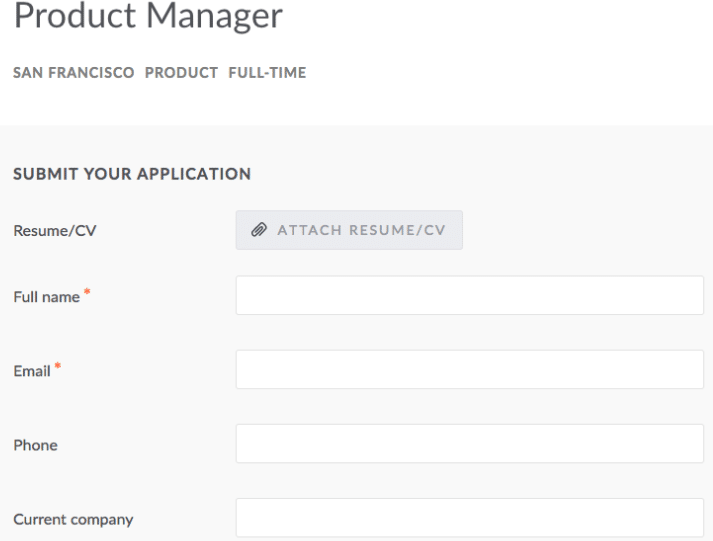
Task: Click the Resume/CV field label
Action: tap(55, 231)
